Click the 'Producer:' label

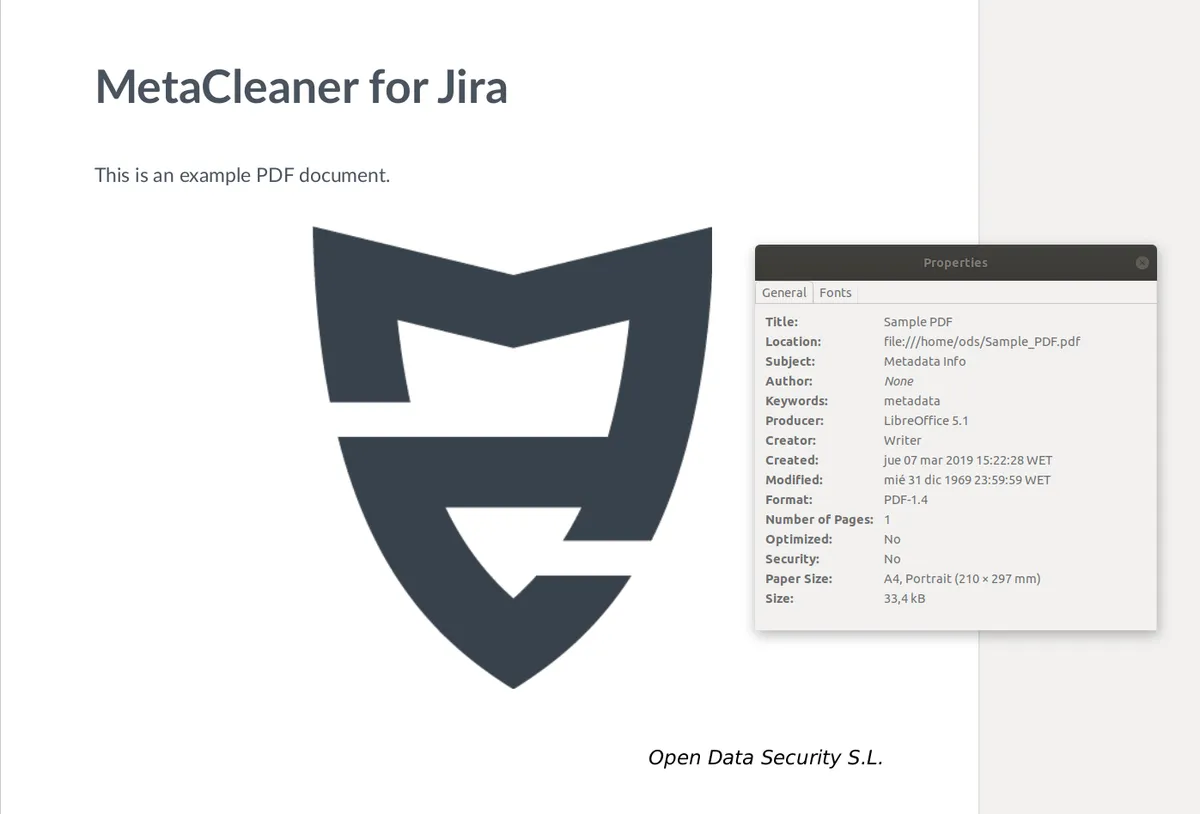coord(795,421)
